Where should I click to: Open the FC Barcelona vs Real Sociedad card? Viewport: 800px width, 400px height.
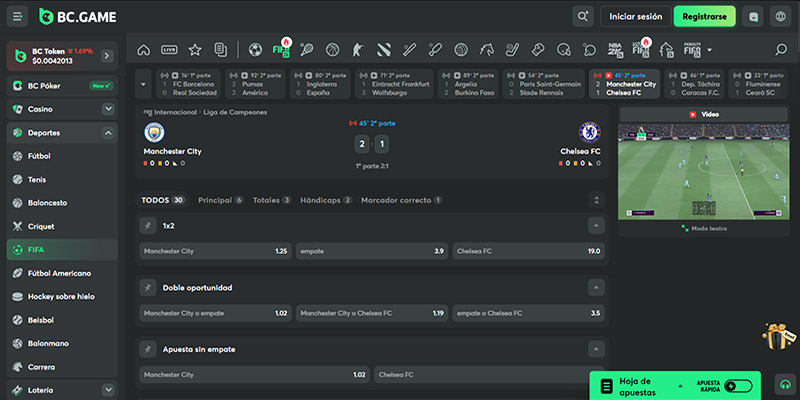(188, 84)
